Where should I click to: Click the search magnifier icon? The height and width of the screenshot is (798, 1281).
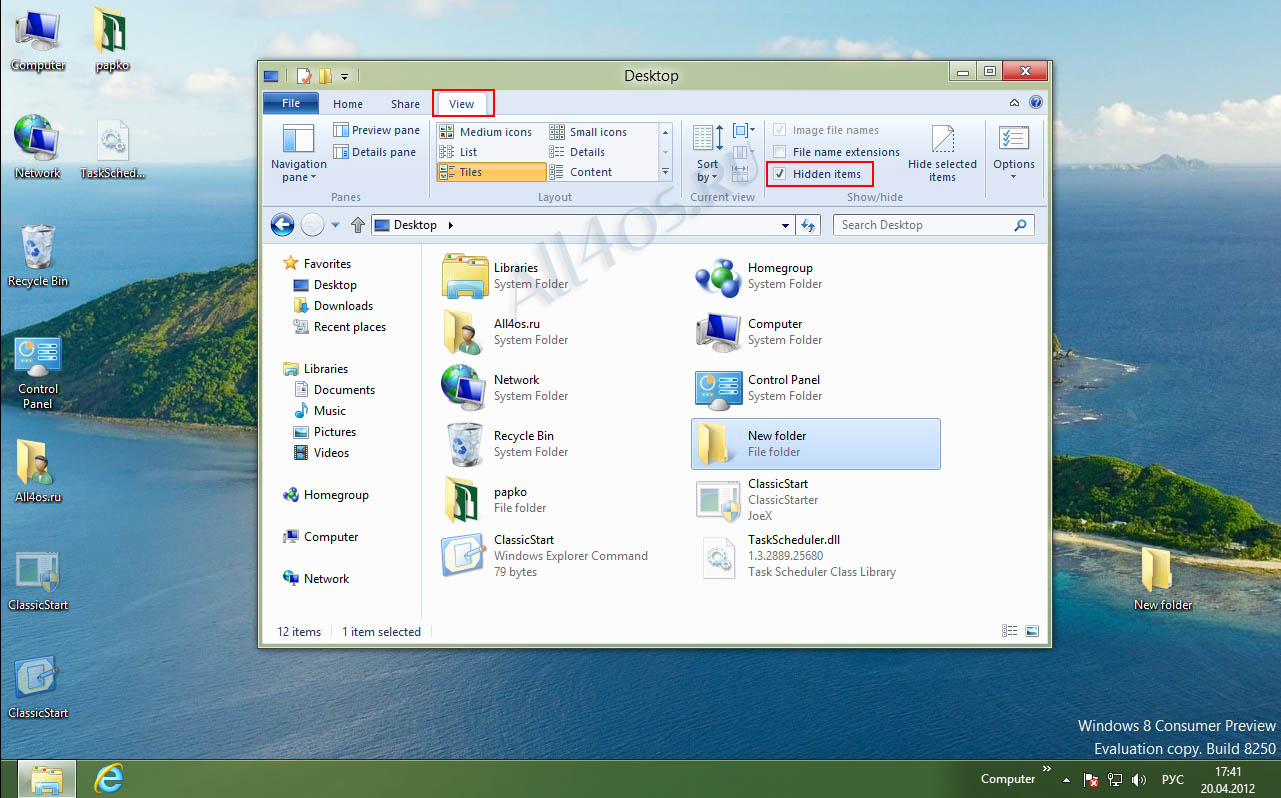coord(1020,225)
